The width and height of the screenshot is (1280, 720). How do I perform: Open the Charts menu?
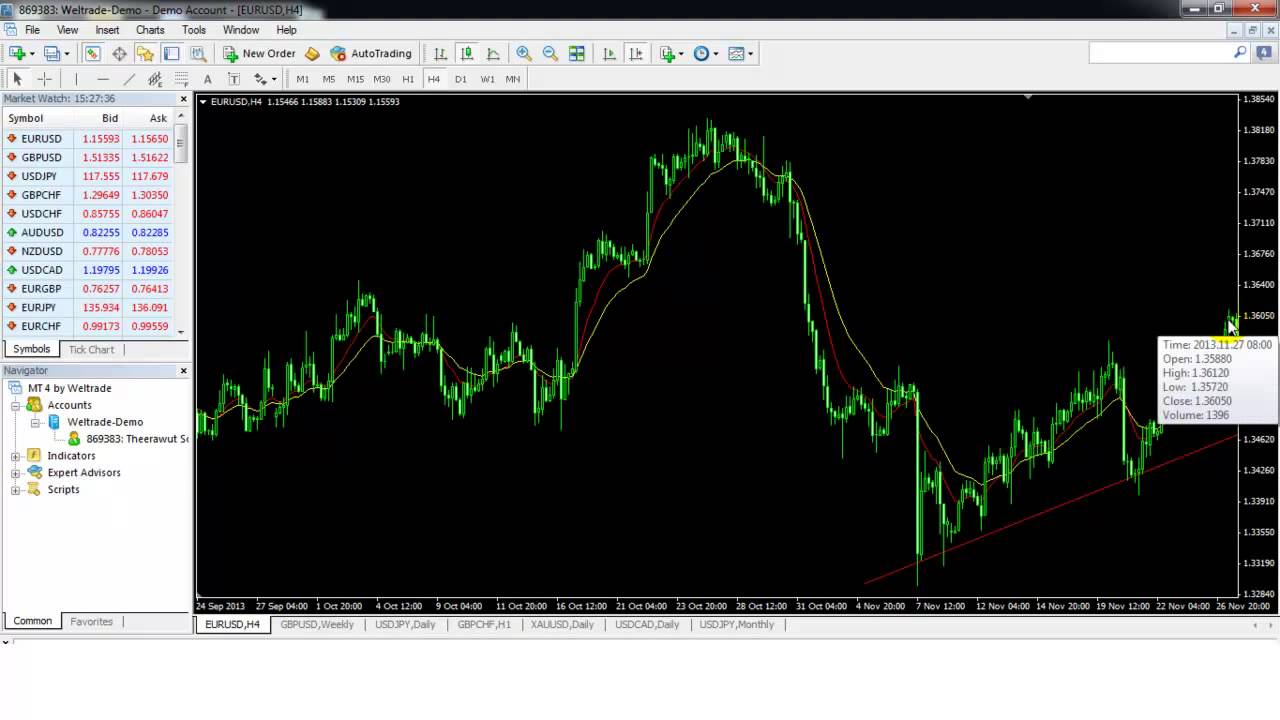150,30
